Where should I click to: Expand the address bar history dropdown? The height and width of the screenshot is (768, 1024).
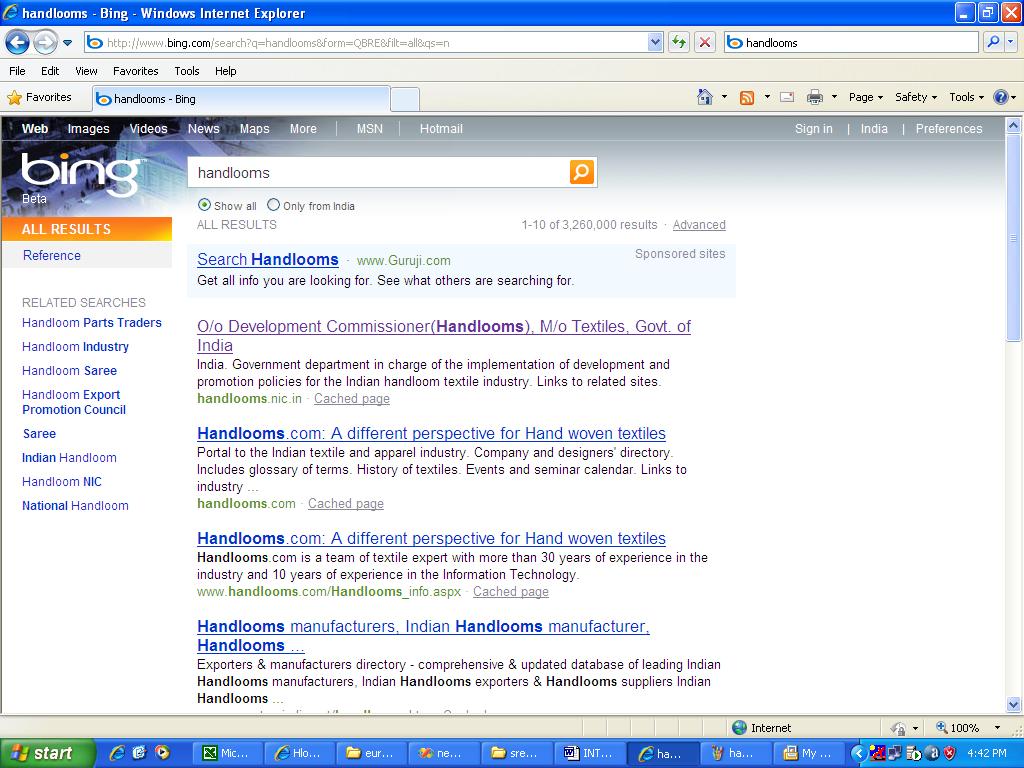point(655,43)
